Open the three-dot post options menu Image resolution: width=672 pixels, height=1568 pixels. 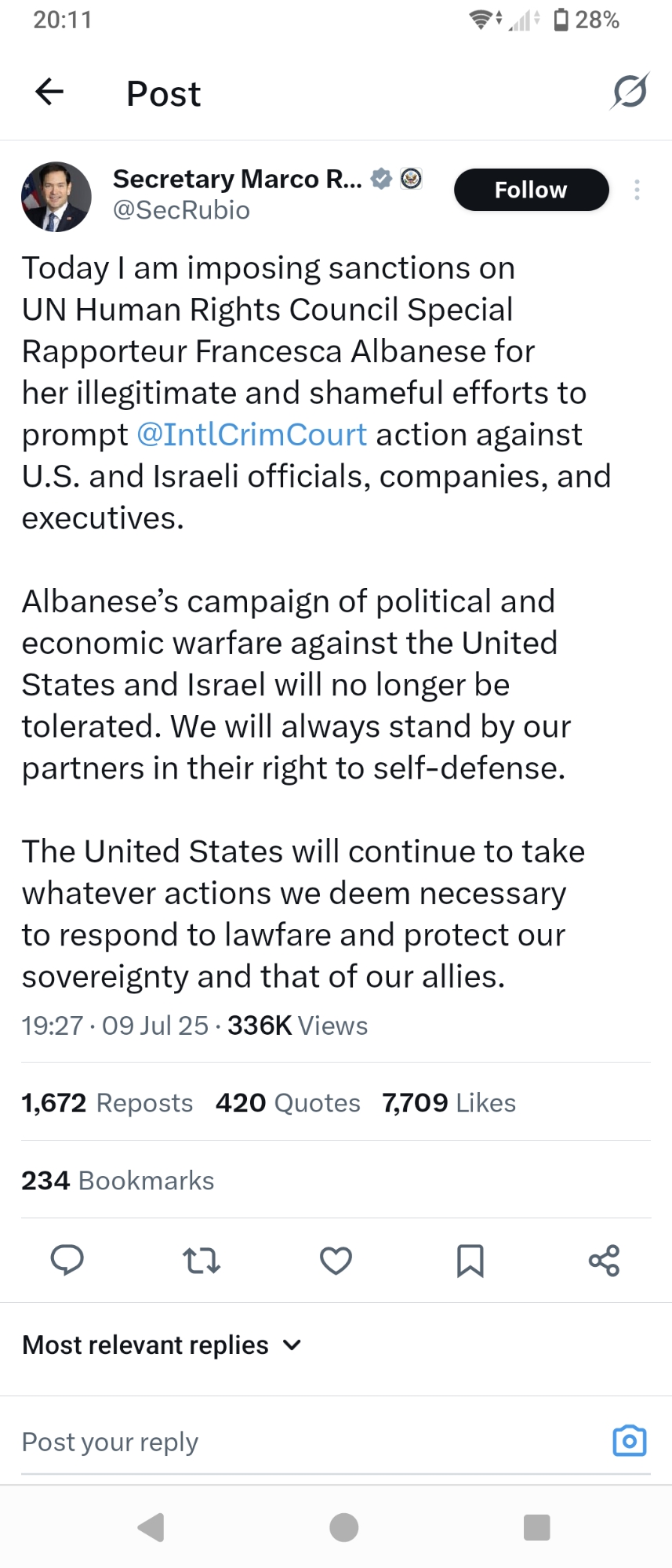pyautogui.click(x=637, y=190)
